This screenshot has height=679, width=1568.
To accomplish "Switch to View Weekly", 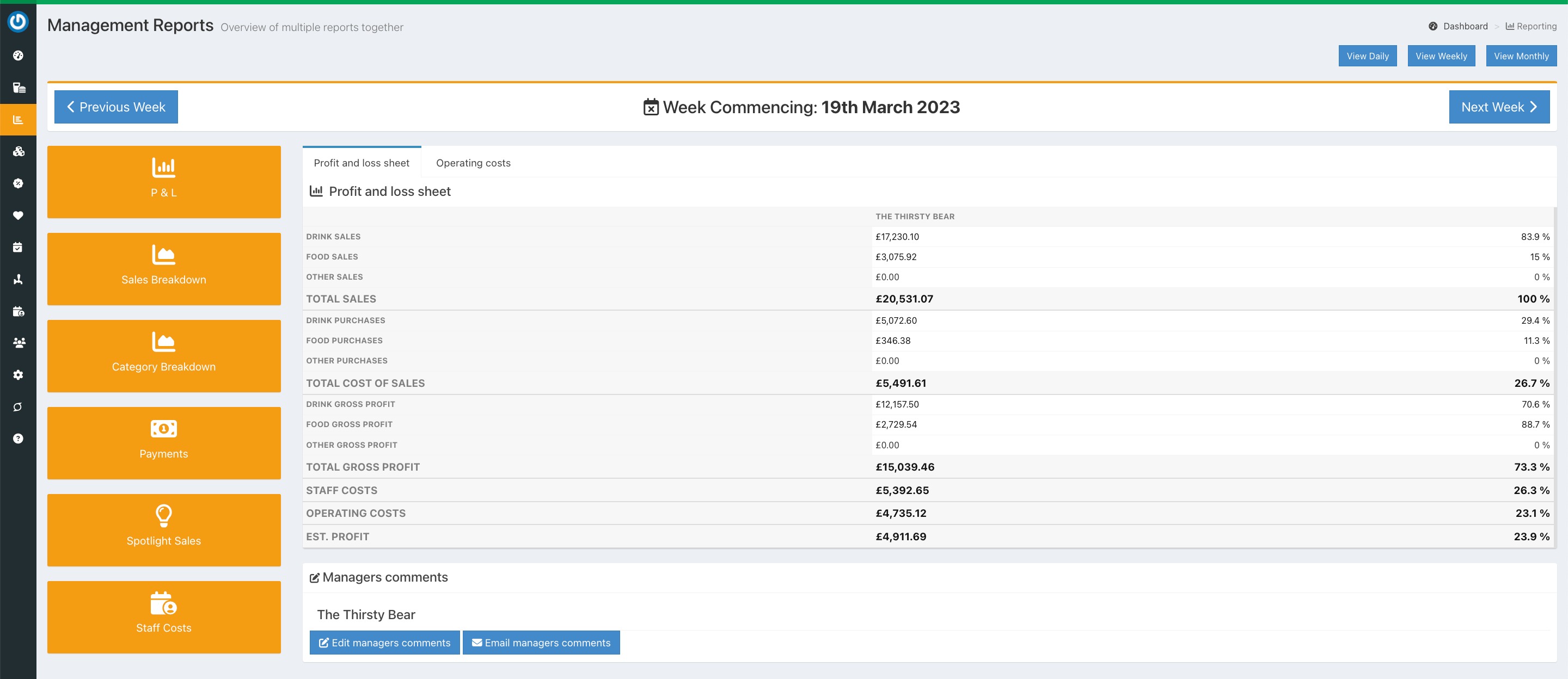I will 1441,56.
